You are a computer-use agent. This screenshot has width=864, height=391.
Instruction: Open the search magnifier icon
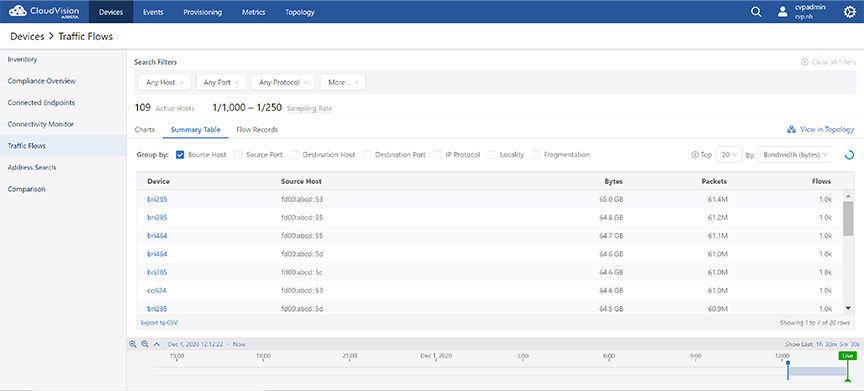[757, 12]
